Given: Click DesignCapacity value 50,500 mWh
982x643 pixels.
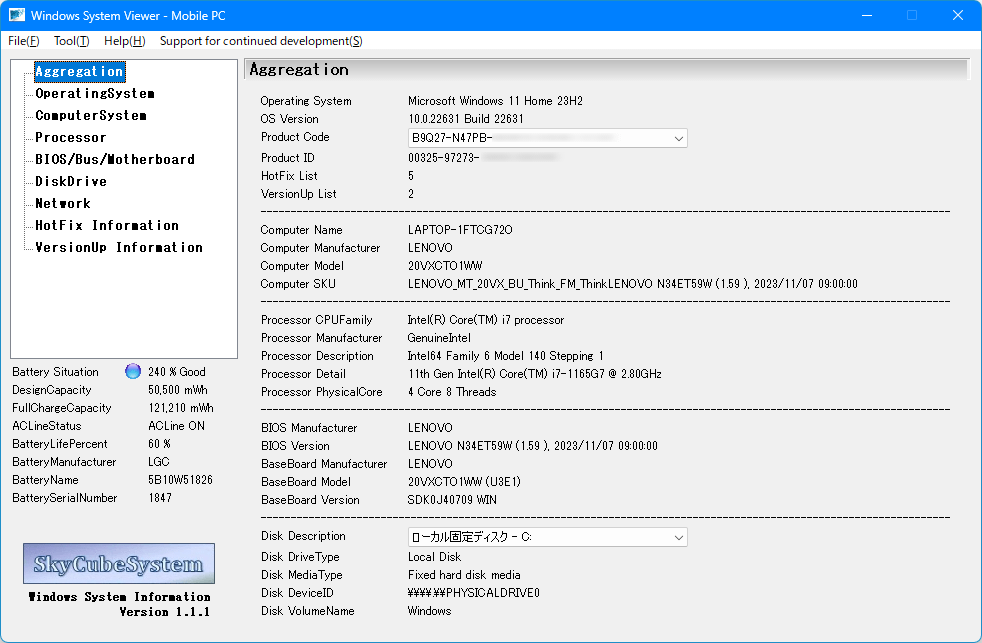Looking at the screenshot, I should click(178, 390).
